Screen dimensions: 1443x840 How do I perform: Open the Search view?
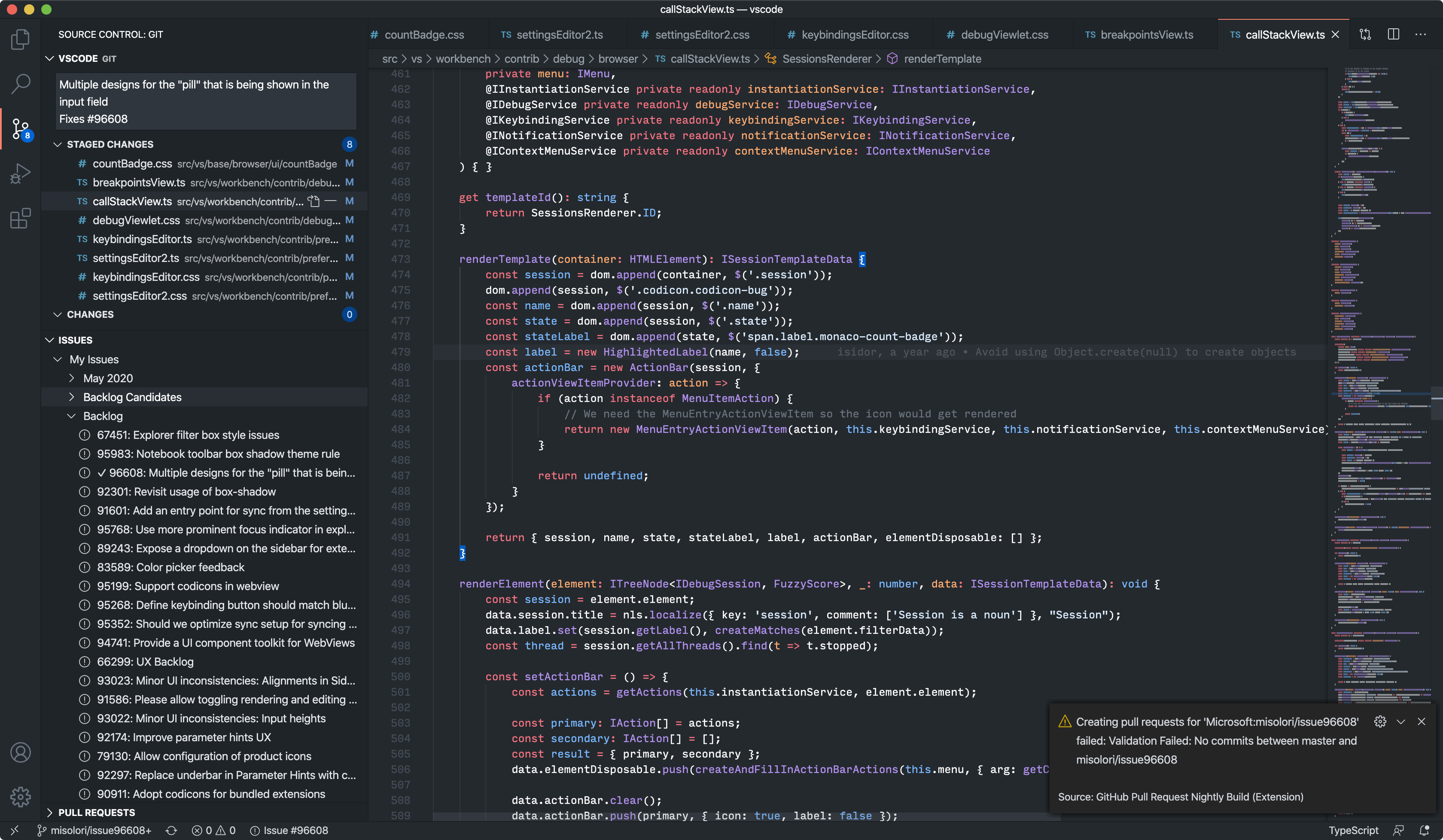pyautogui.click(x=21, y=84)
